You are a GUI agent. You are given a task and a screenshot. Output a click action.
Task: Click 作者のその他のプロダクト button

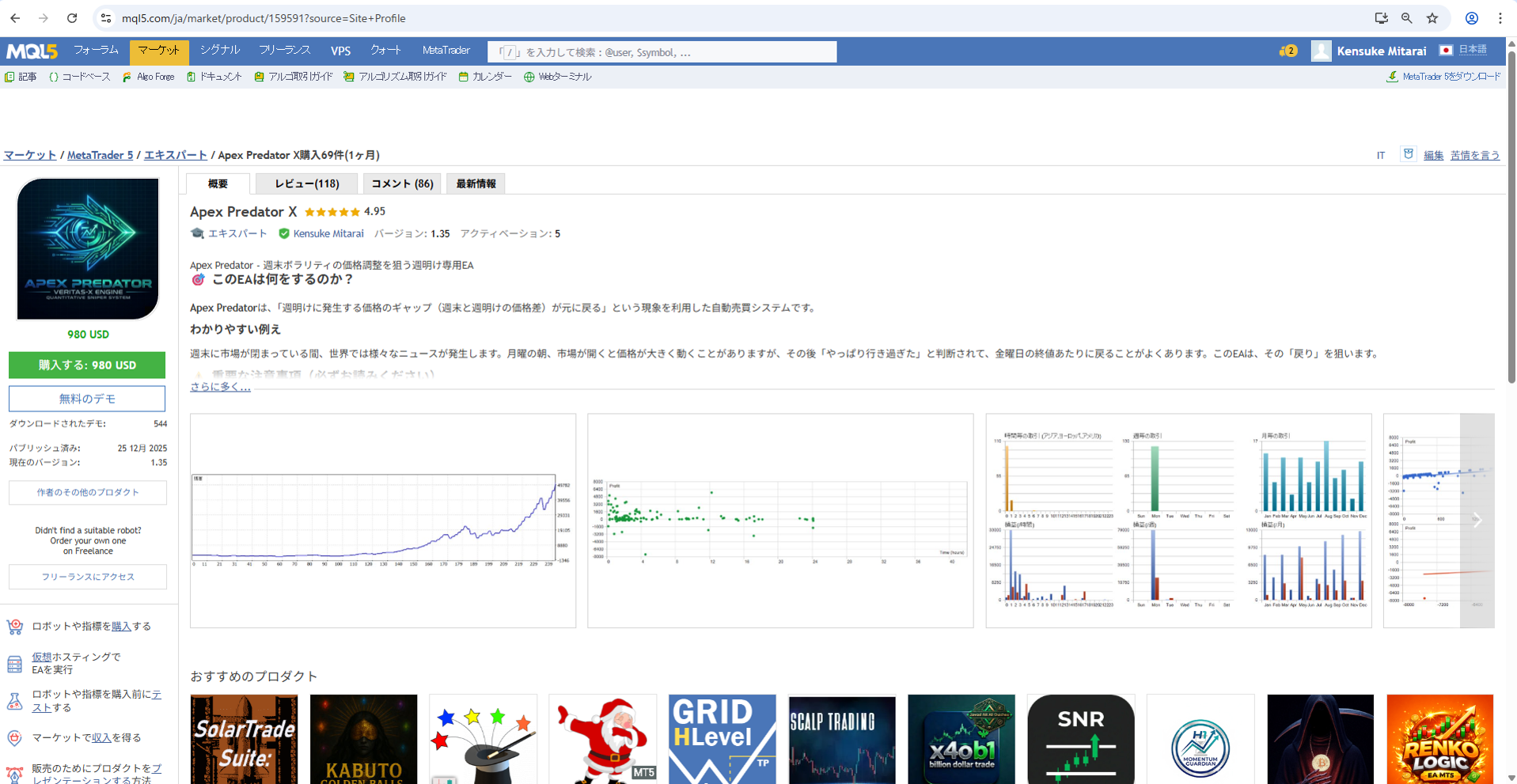[88, 492]
